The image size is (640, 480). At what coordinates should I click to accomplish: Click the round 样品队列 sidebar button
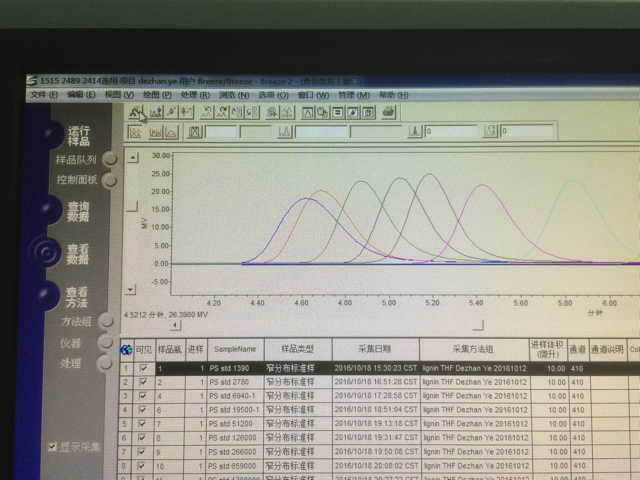109,159
